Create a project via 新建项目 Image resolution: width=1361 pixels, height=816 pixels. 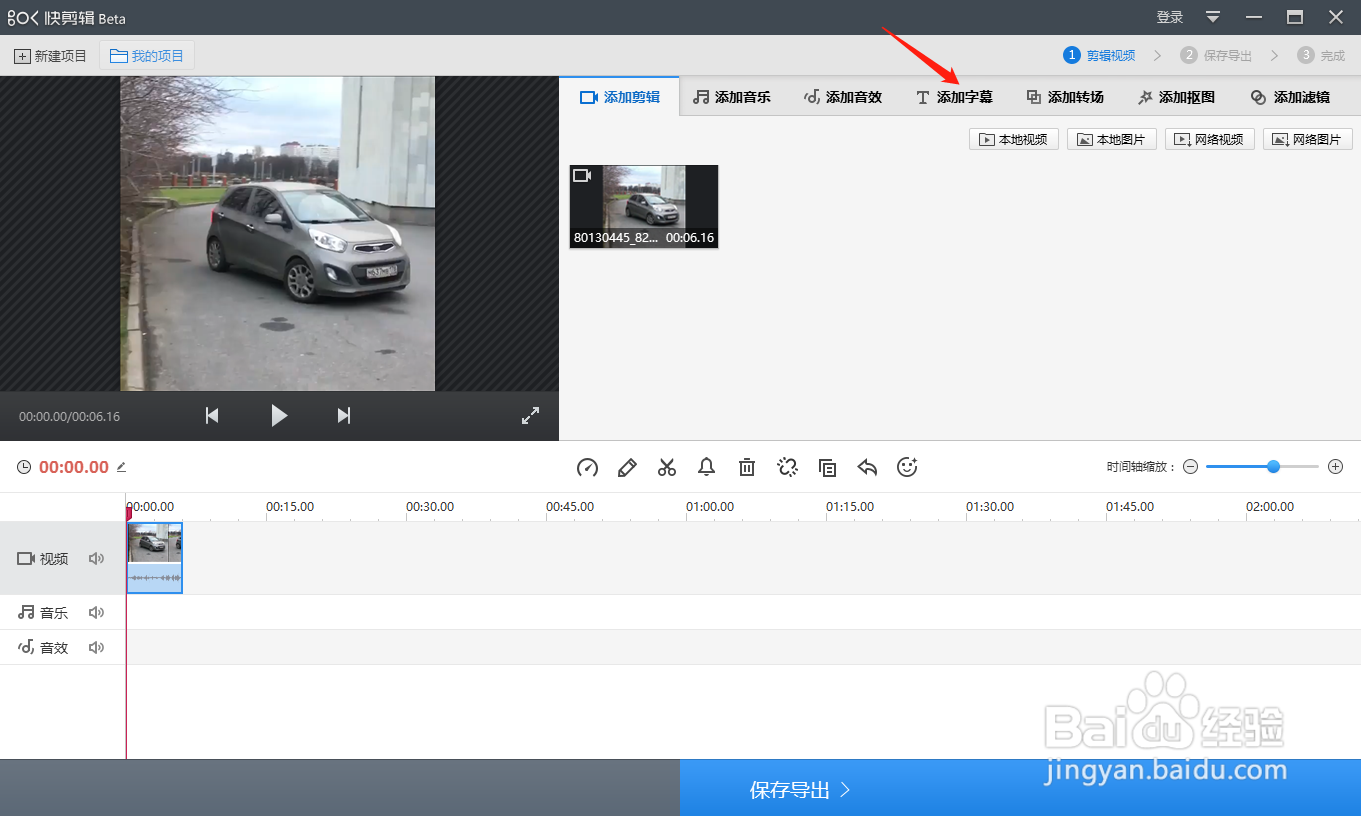pyautogui.click(x=50, y=56)
